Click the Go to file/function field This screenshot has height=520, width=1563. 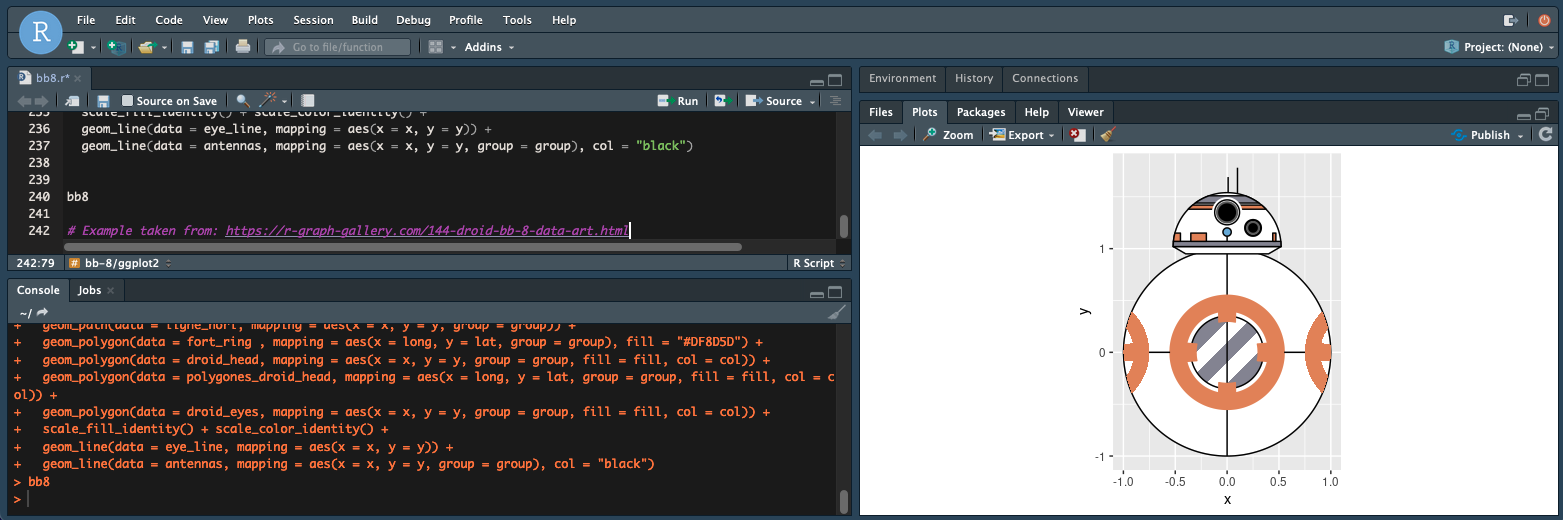pos(338,47)
